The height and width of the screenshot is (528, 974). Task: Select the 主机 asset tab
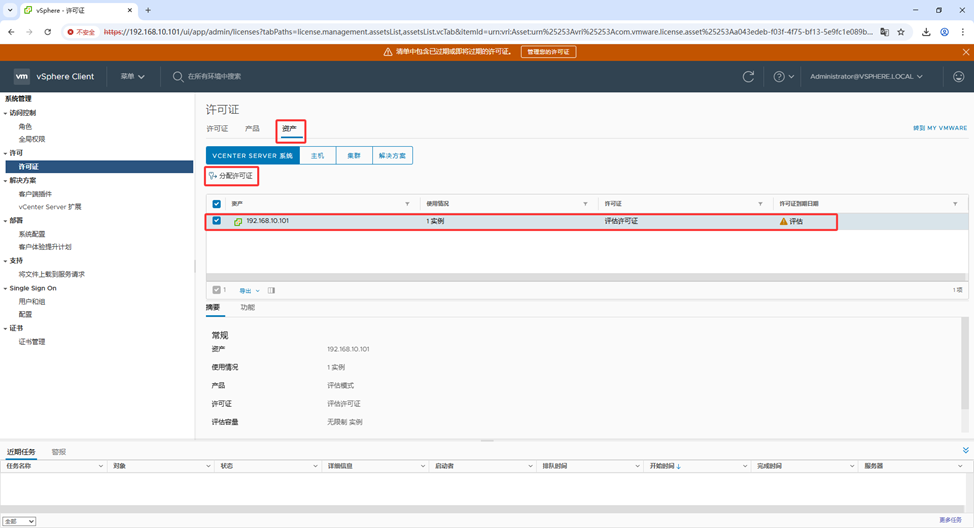(x=317, y=156)
